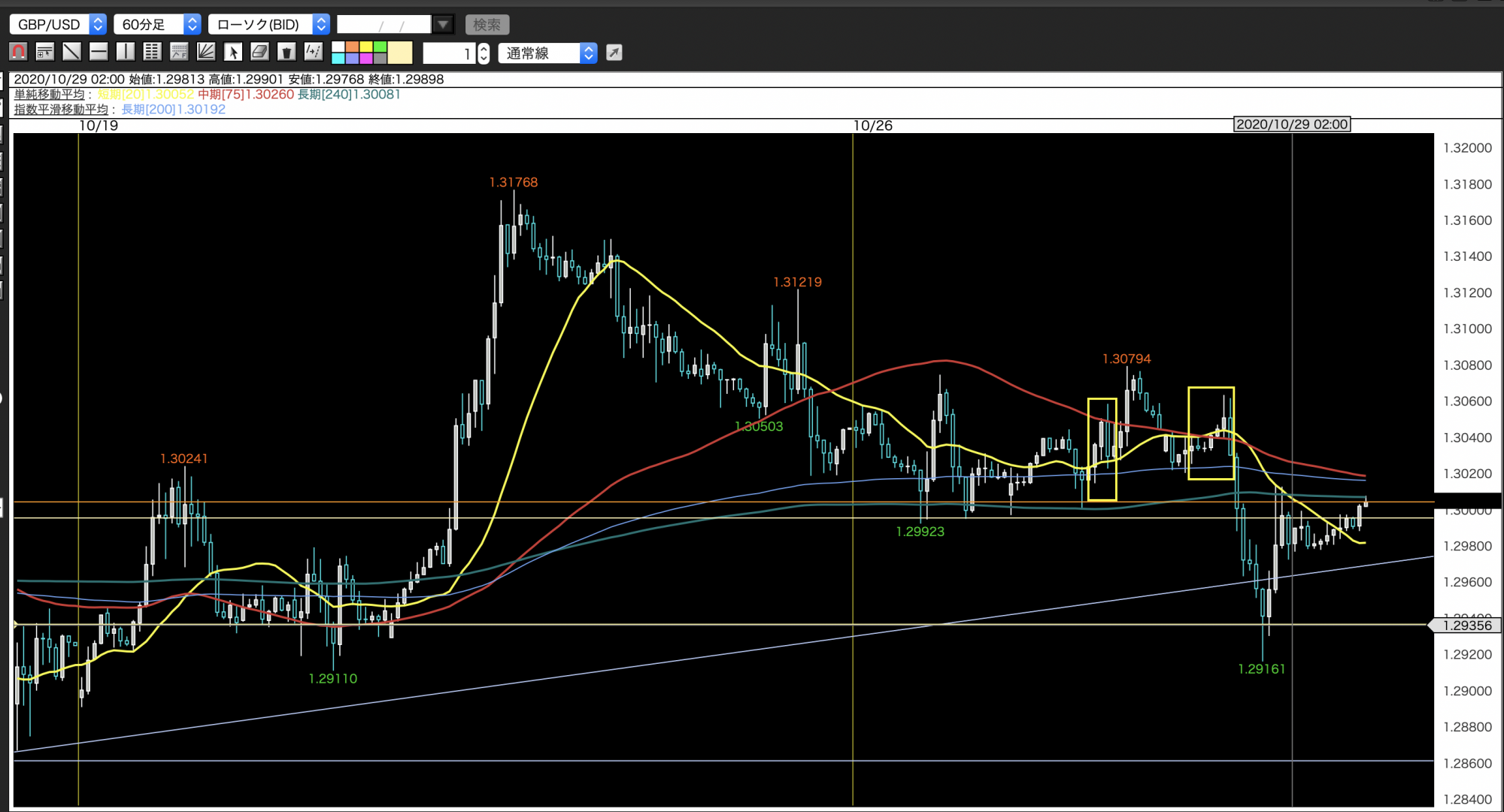Select the vertical line drawing tool
Screen dimensions: 1504x812
click(x=126, y=52)
